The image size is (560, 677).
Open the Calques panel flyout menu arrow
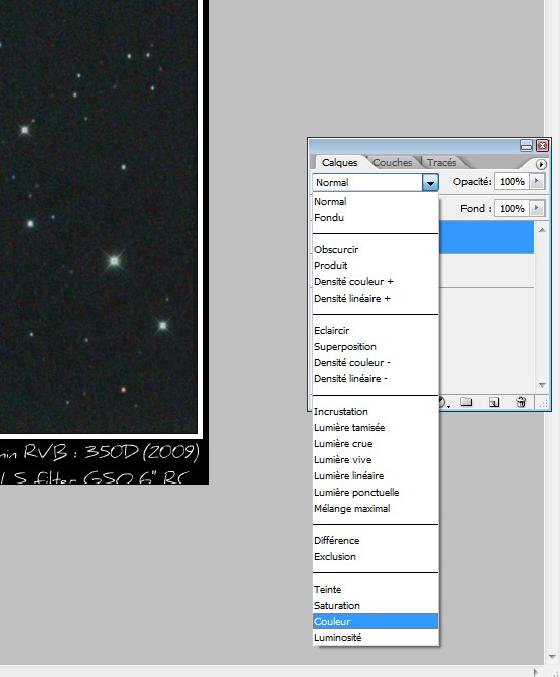(x=541, y=165)
